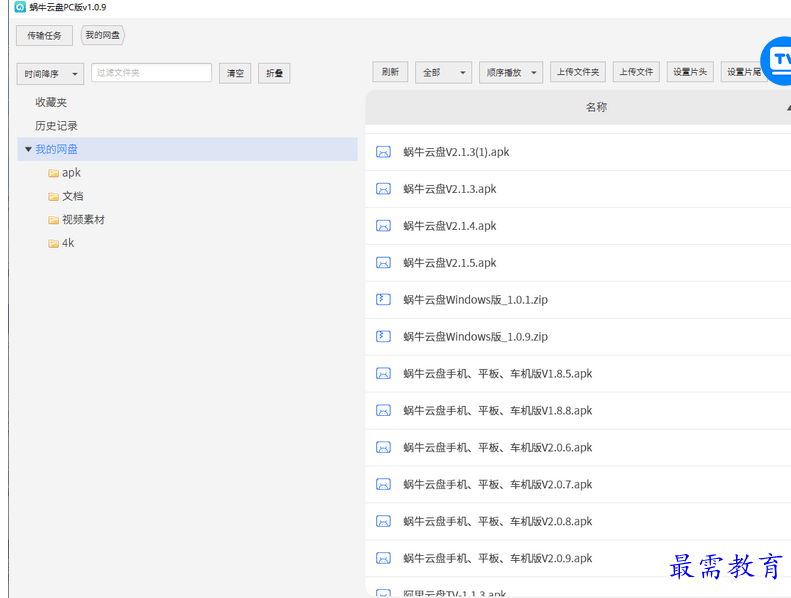791x598 pixels.
Task: Select 蜗牛云盘手机、平板、车机版V2.0.9.apk
Action: [497, 558]
